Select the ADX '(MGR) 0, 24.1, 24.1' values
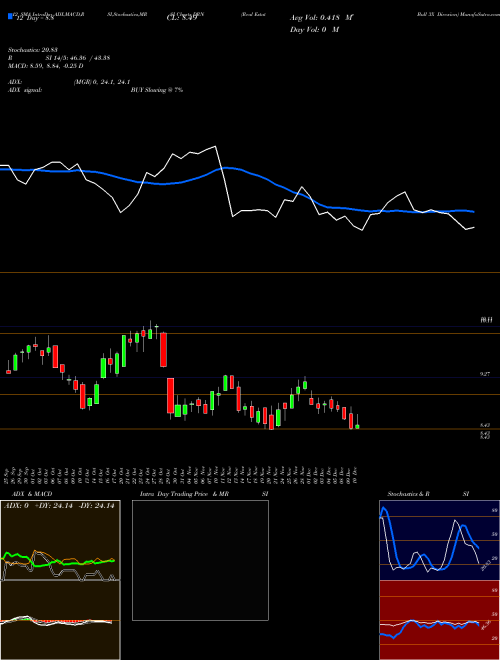Viewport: 500px width, 660px height. (101, 82)
